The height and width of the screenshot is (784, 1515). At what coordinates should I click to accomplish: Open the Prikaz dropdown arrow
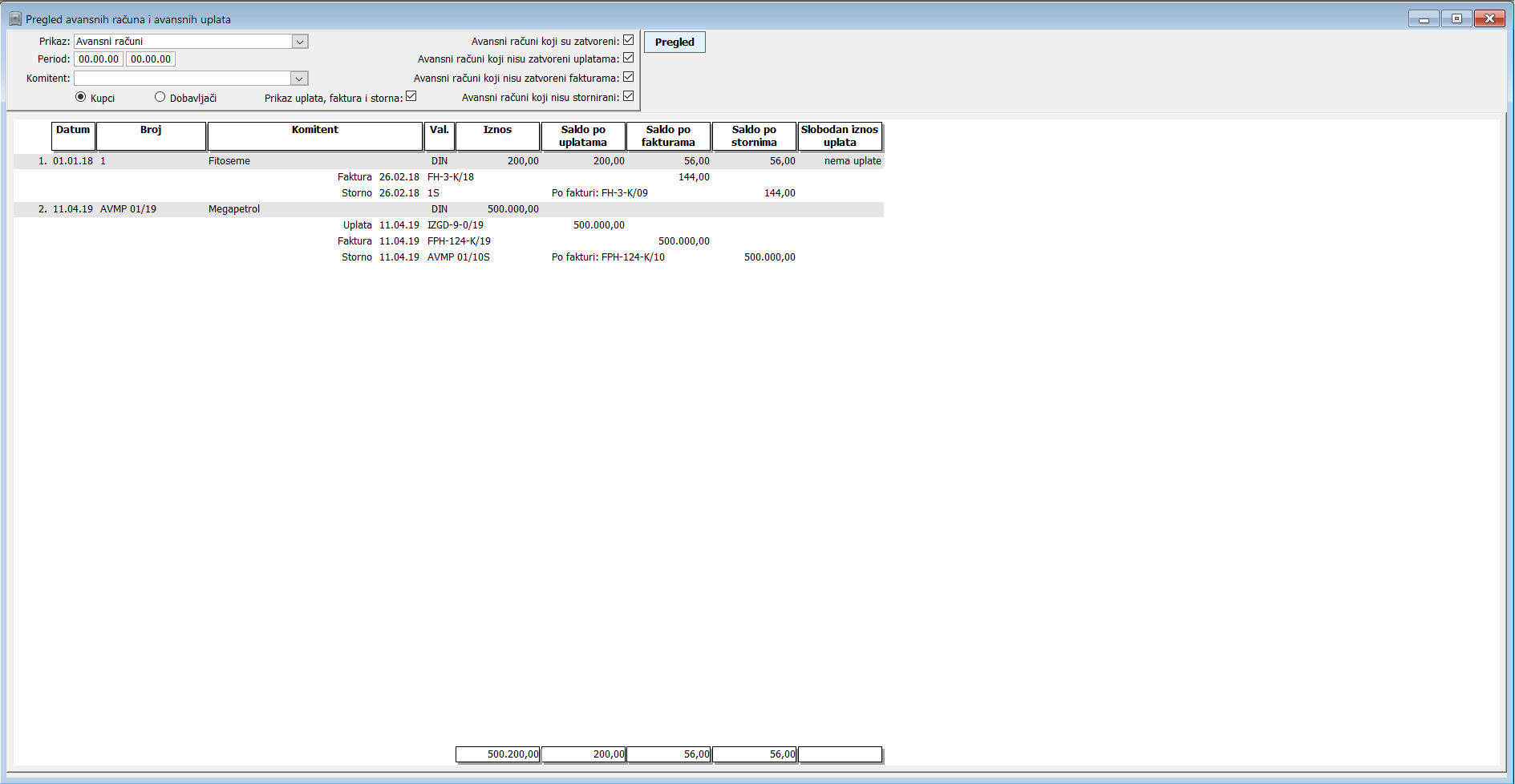300,42
